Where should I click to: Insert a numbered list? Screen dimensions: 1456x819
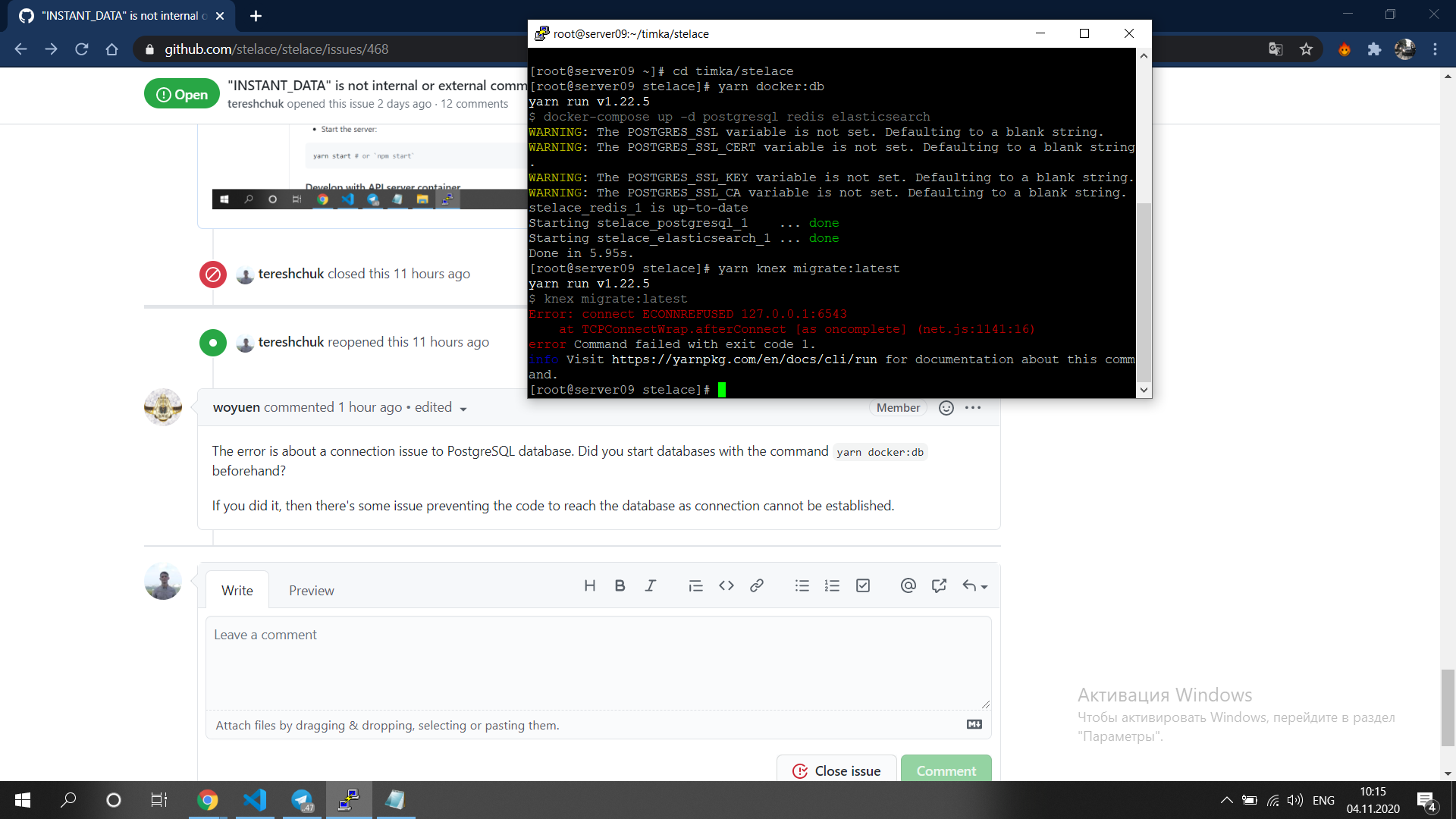click(832, 585)
